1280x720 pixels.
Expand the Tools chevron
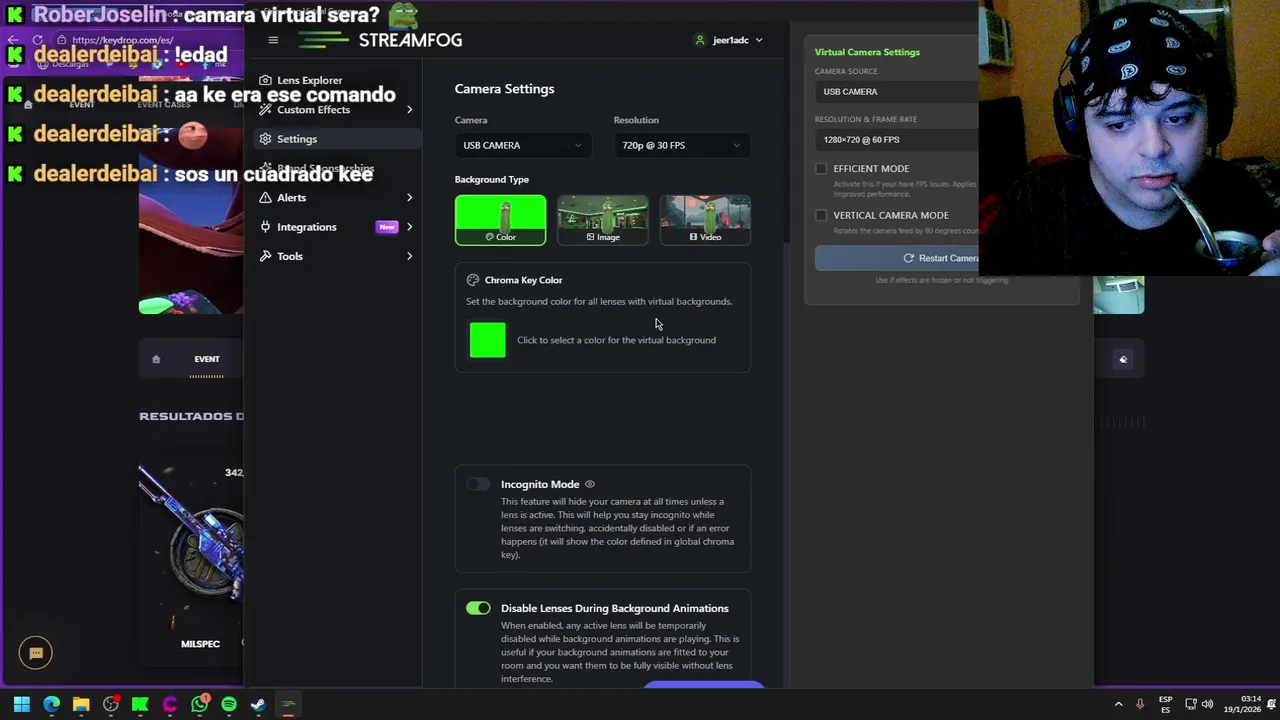409,256
